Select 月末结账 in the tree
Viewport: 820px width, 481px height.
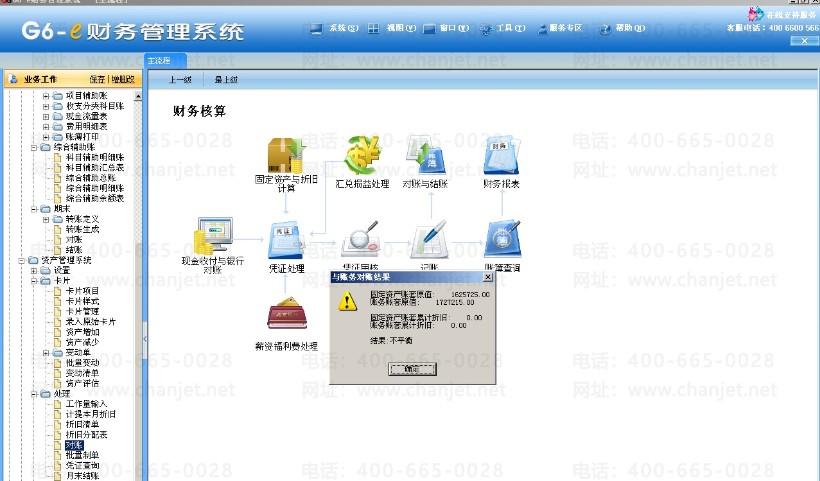coord(82,476)
